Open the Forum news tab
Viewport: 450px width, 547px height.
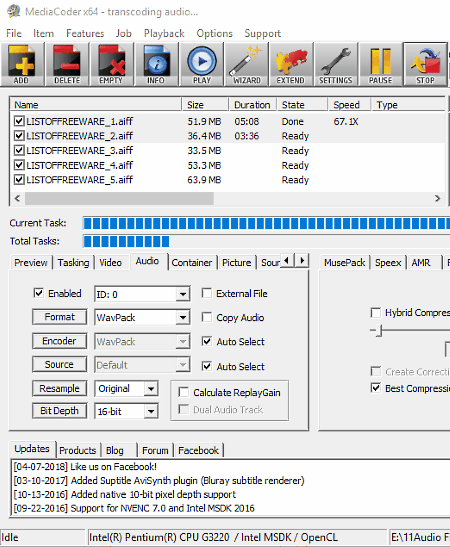[155, 450]
